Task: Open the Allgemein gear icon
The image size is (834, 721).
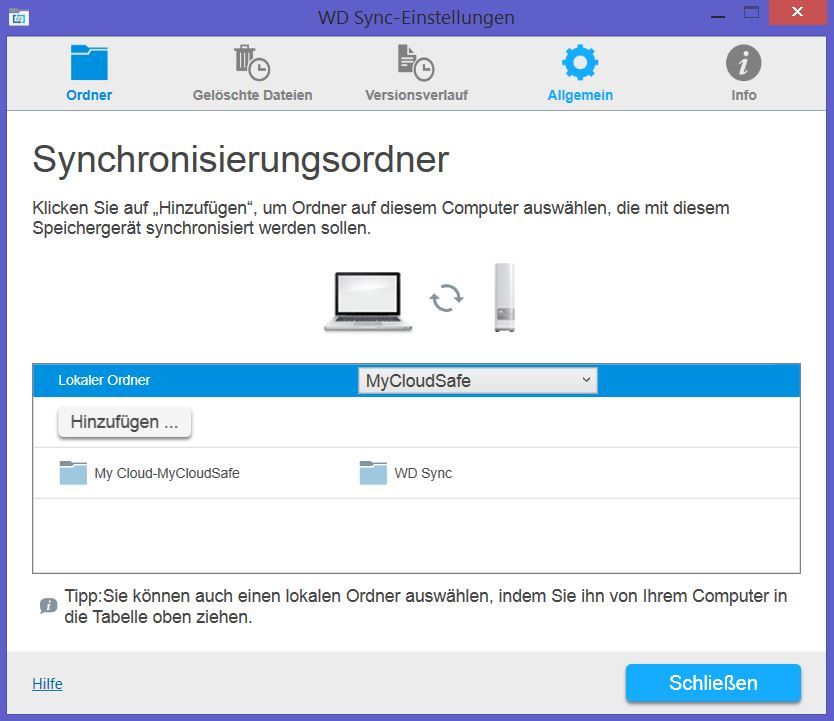Action: tap(580, 62)
